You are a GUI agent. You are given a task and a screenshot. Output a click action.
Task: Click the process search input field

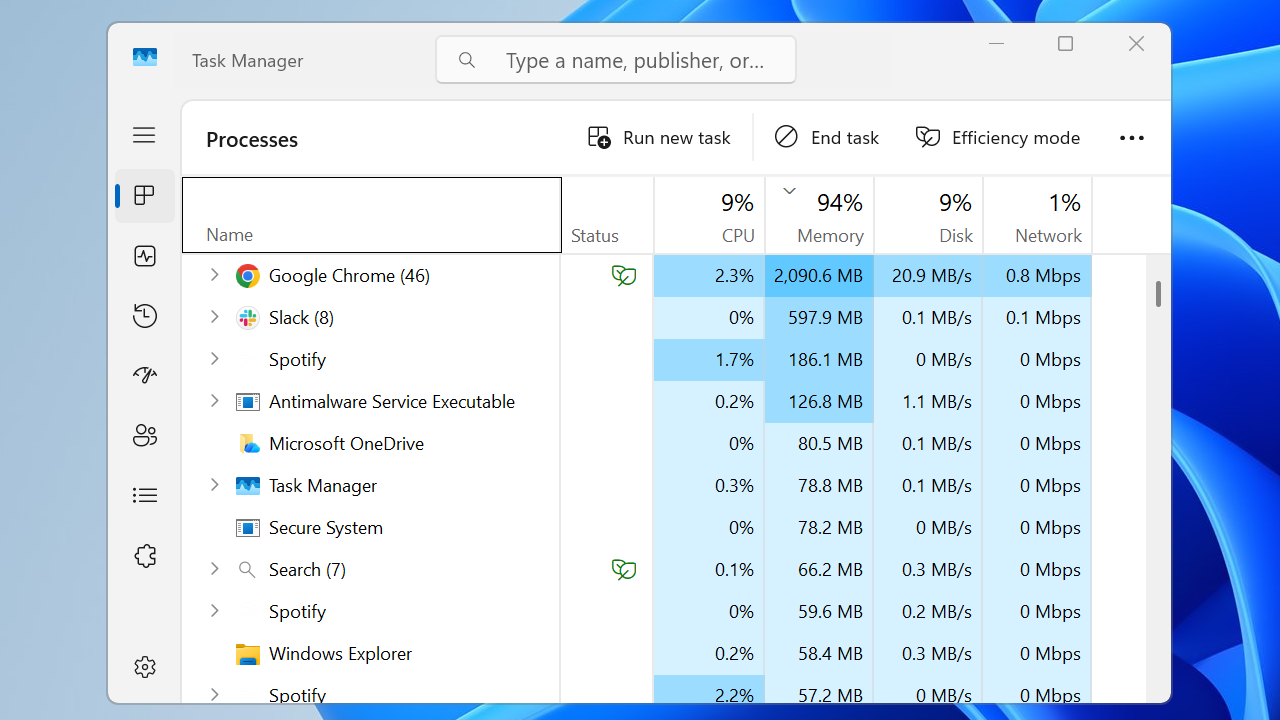click(x=616, y=60)
